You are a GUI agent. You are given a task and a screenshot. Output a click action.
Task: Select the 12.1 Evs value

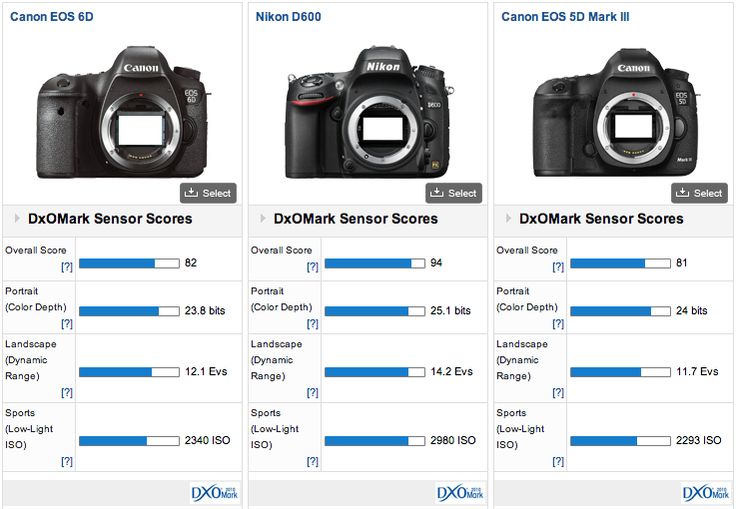[206, 371]
